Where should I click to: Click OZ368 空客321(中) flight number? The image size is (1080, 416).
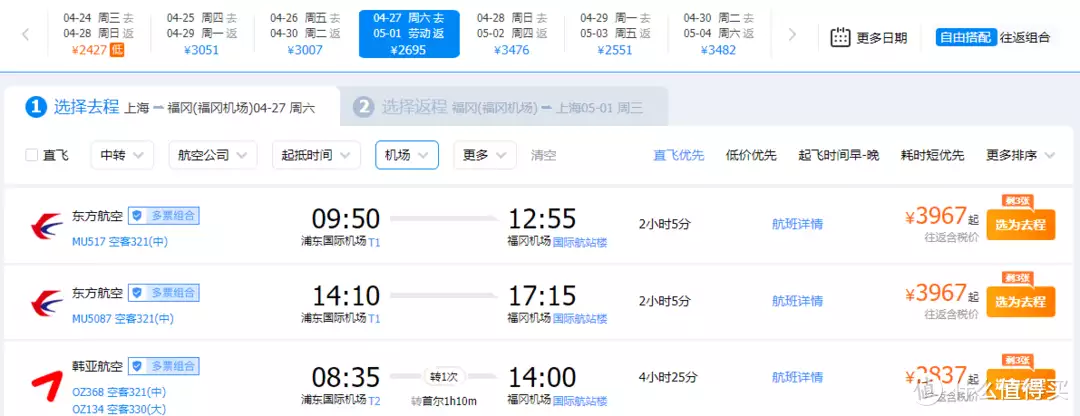point(119,392)
